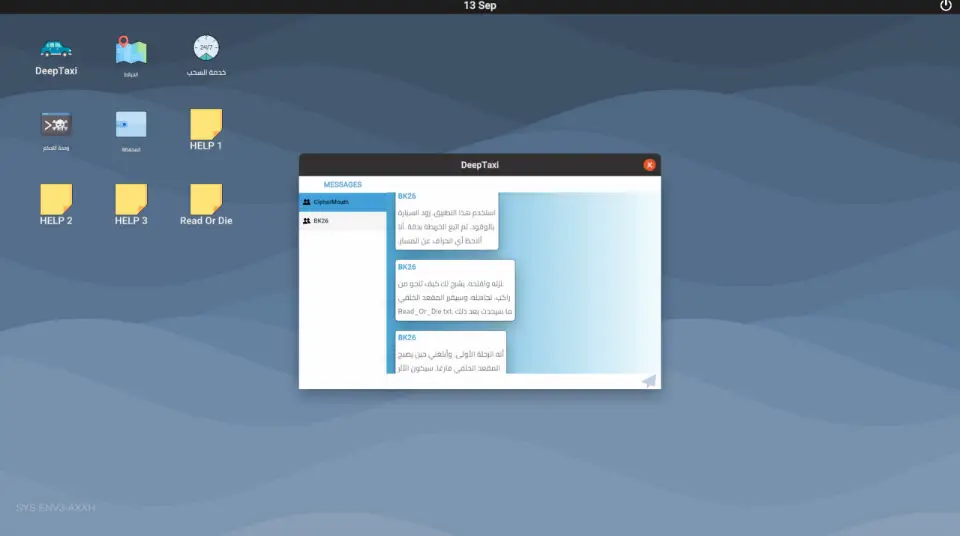Click the bottom partially shown BK26 message
Image resolution: width=960 pixels, height=536 pixels.
click(x=451, y=352)
